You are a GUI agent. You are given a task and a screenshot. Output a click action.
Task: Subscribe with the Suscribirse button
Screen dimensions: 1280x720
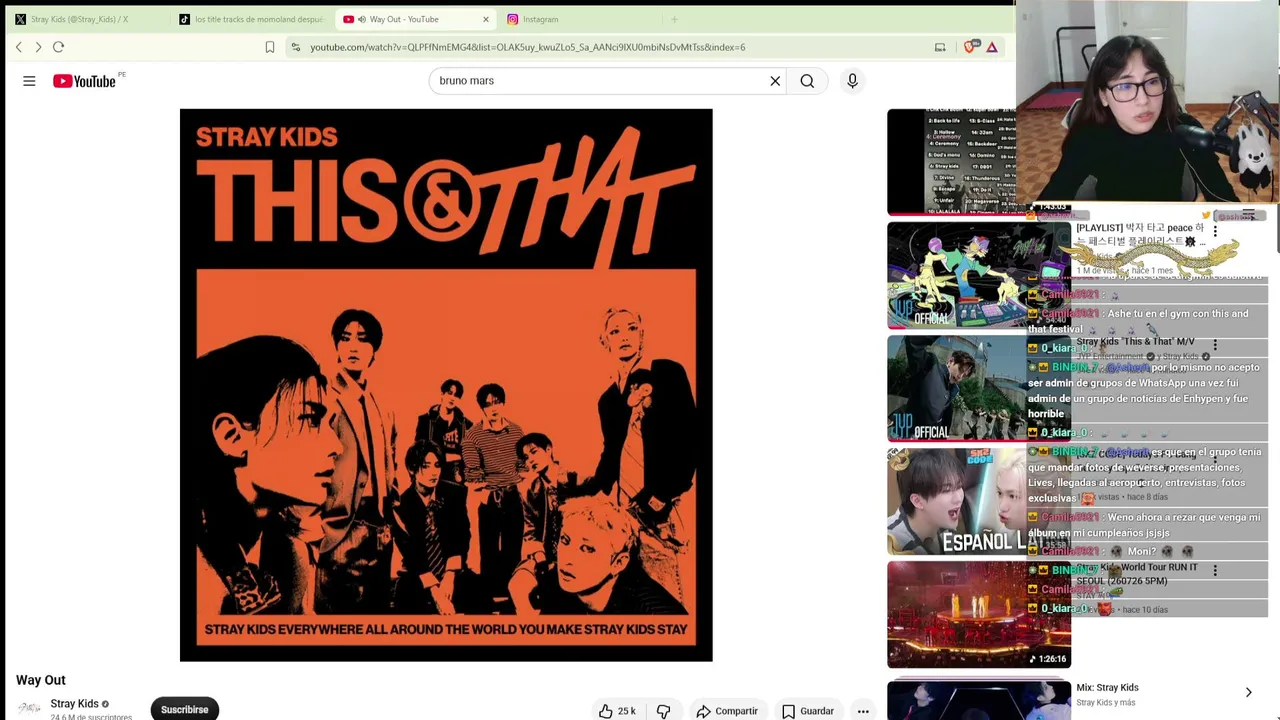click(x=185, y=709)
